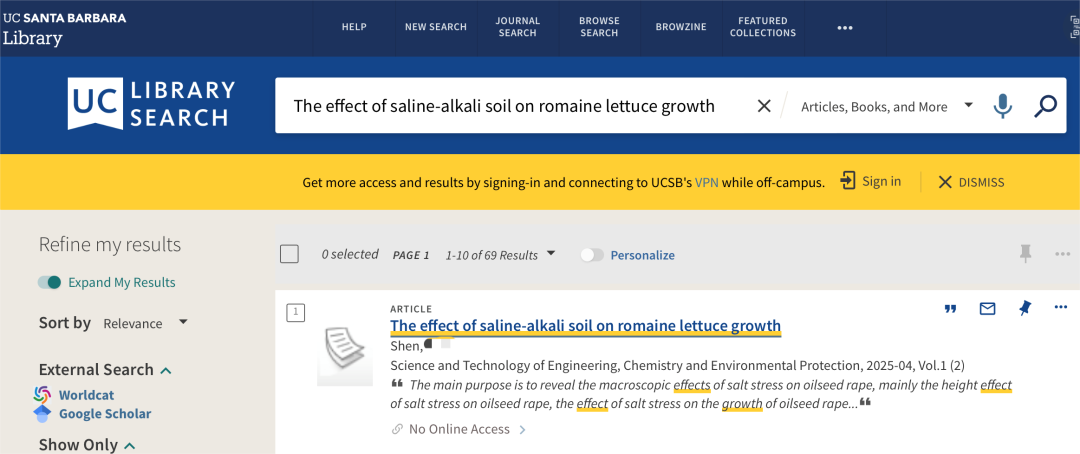Open the more actions ellipsis for result 1
Viewport: 1080px width, 454px height.
tap(1061, 307)
